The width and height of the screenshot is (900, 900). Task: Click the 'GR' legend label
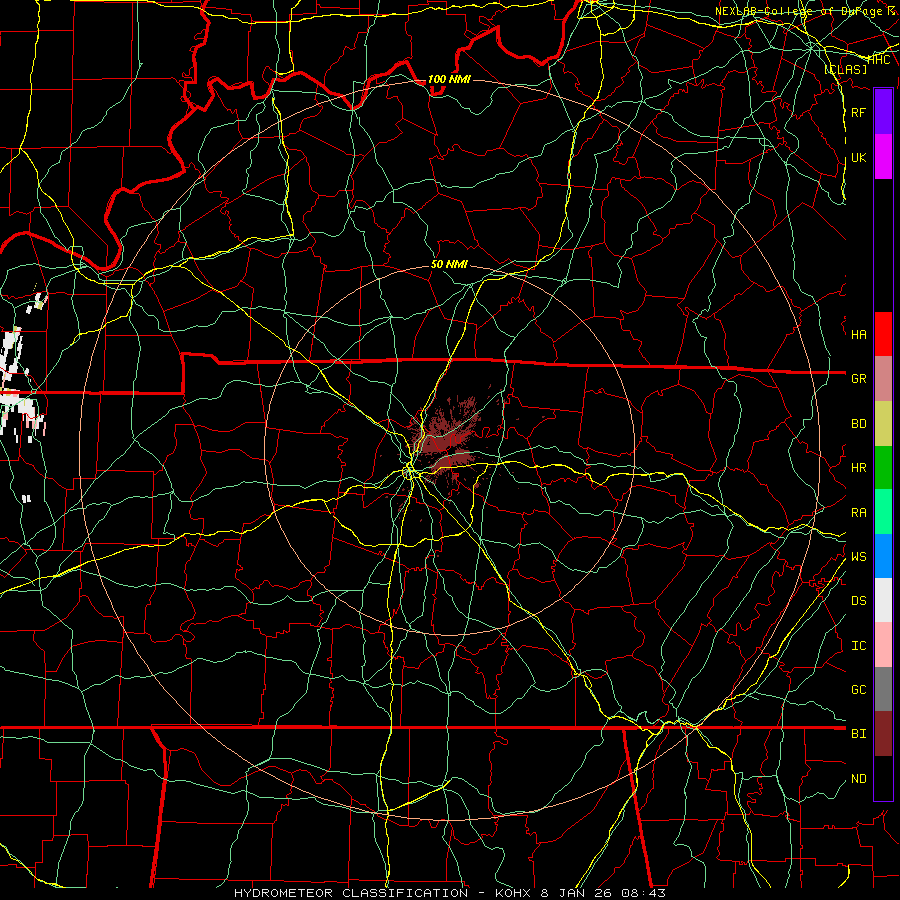859,379
